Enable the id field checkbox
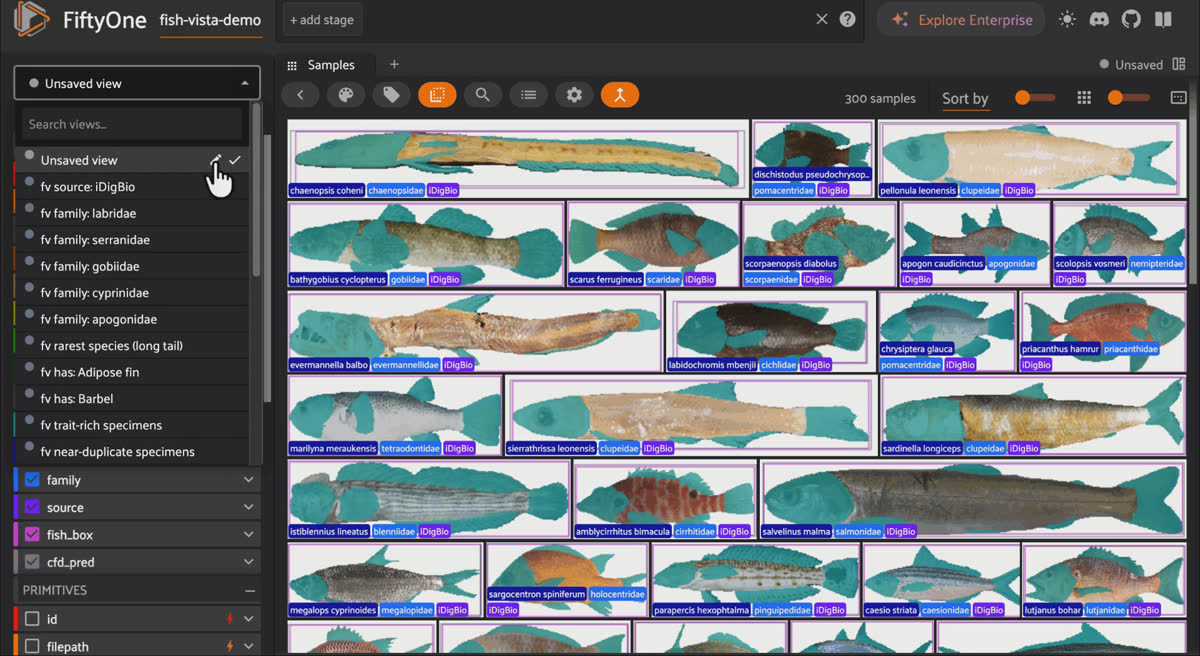The width and height of the screenshot is (1200, 656). click(32, 619)
